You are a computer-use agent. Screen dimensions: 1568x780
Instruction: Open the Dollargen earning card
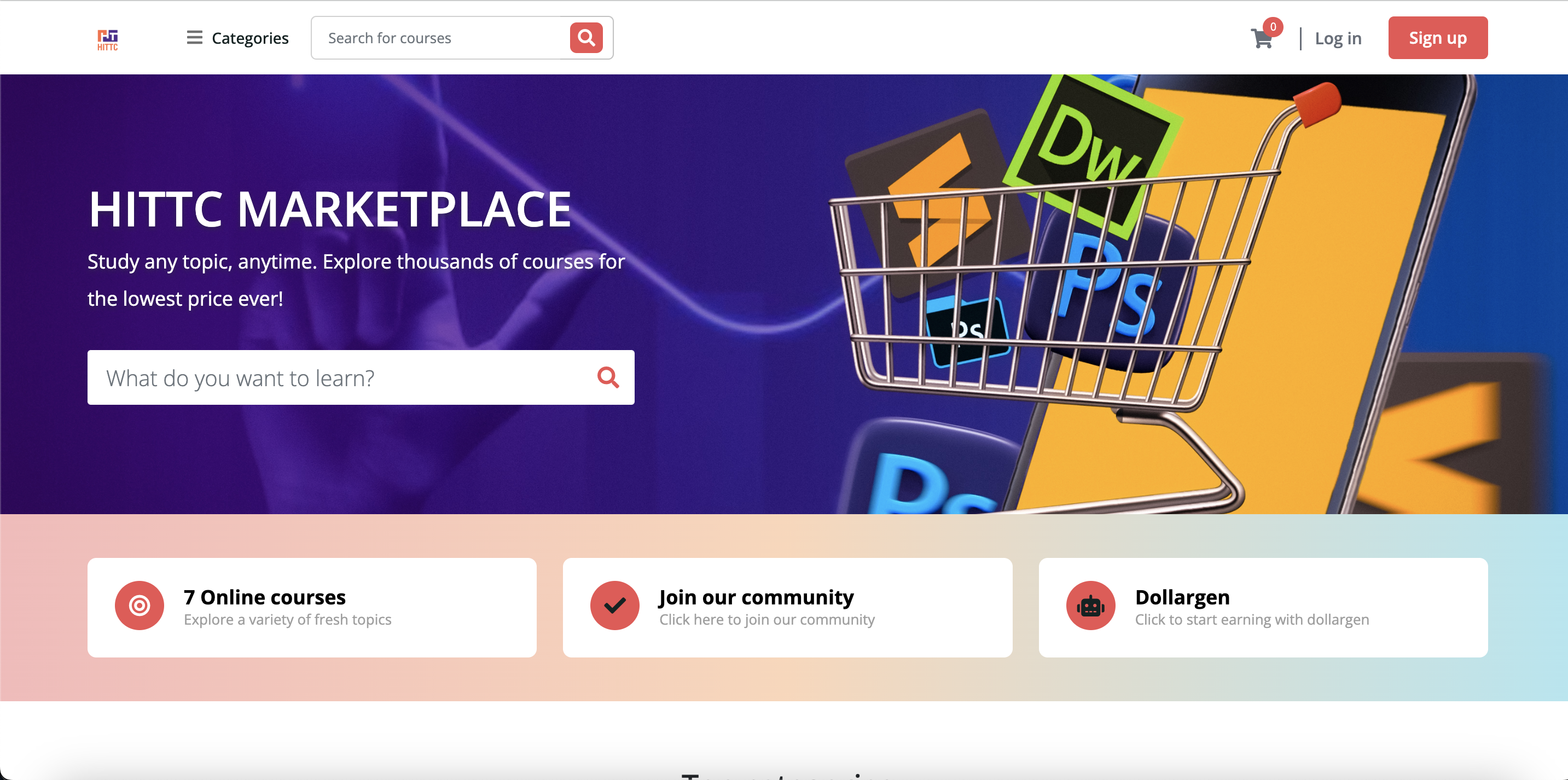(1263, 607)
